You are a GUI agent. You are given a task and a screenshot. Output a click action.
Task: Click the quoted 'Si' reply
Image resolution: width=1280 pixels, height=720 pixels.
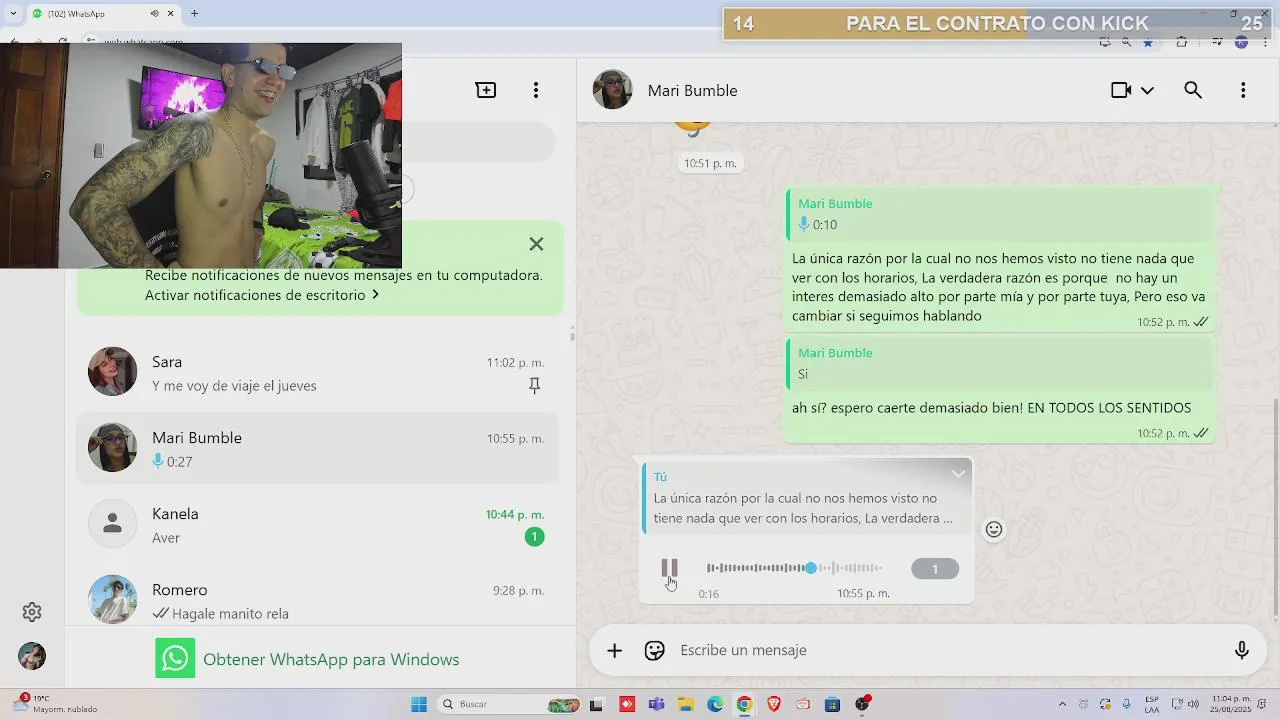point(1000,364)
